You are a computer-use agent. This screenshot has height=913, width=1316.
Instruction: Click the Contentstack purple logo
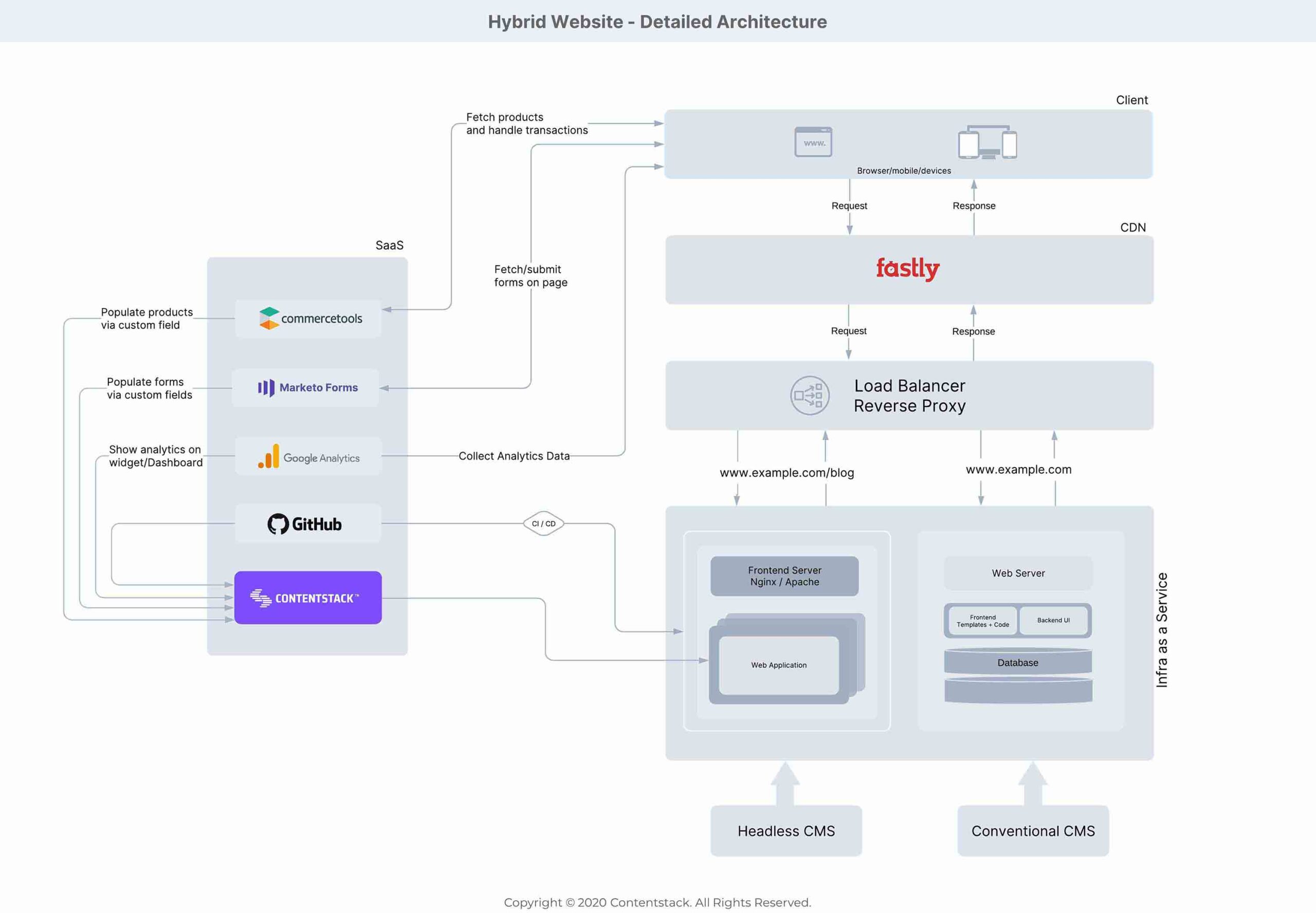point(308,598)
